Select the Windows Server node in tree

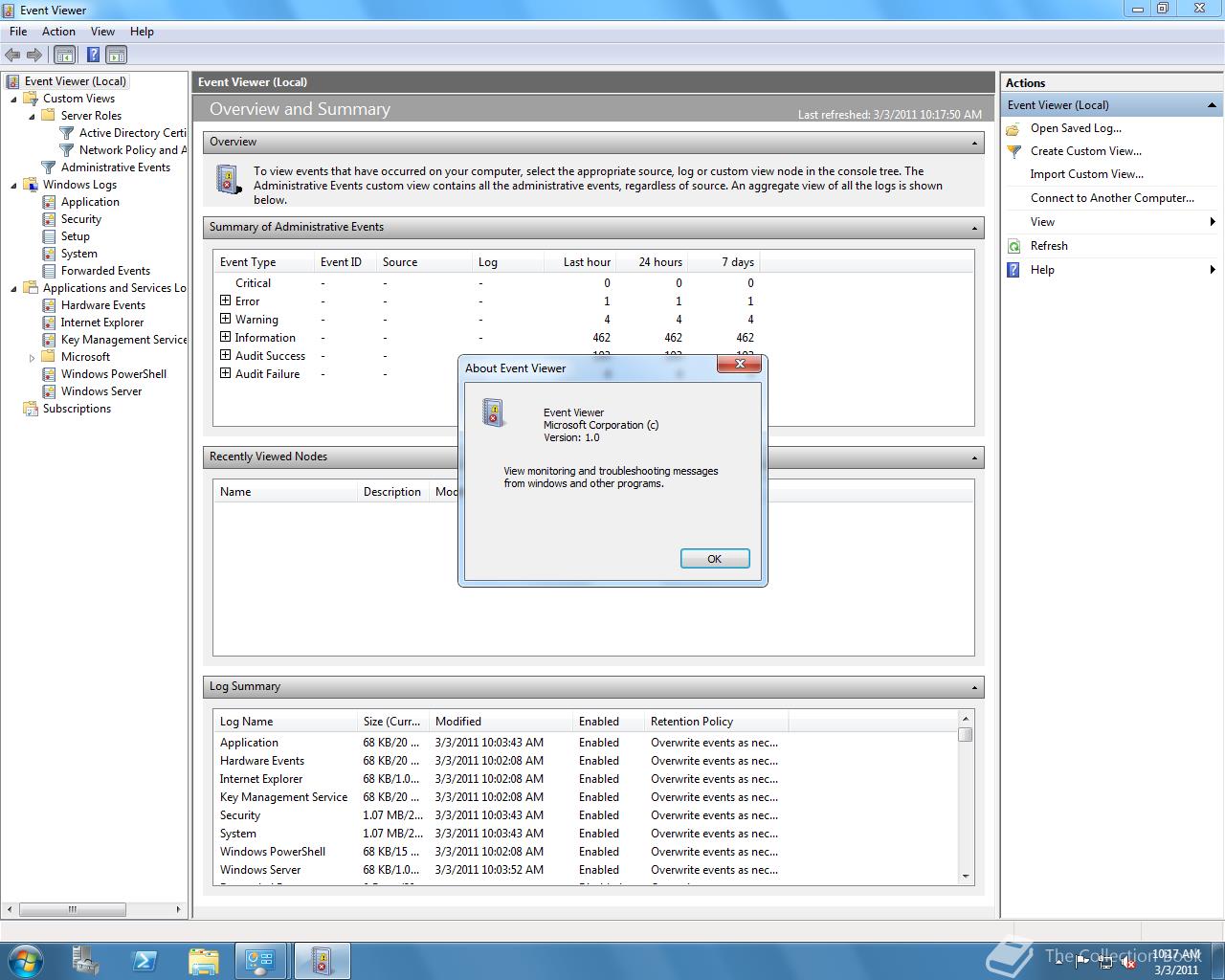point(101,391)
